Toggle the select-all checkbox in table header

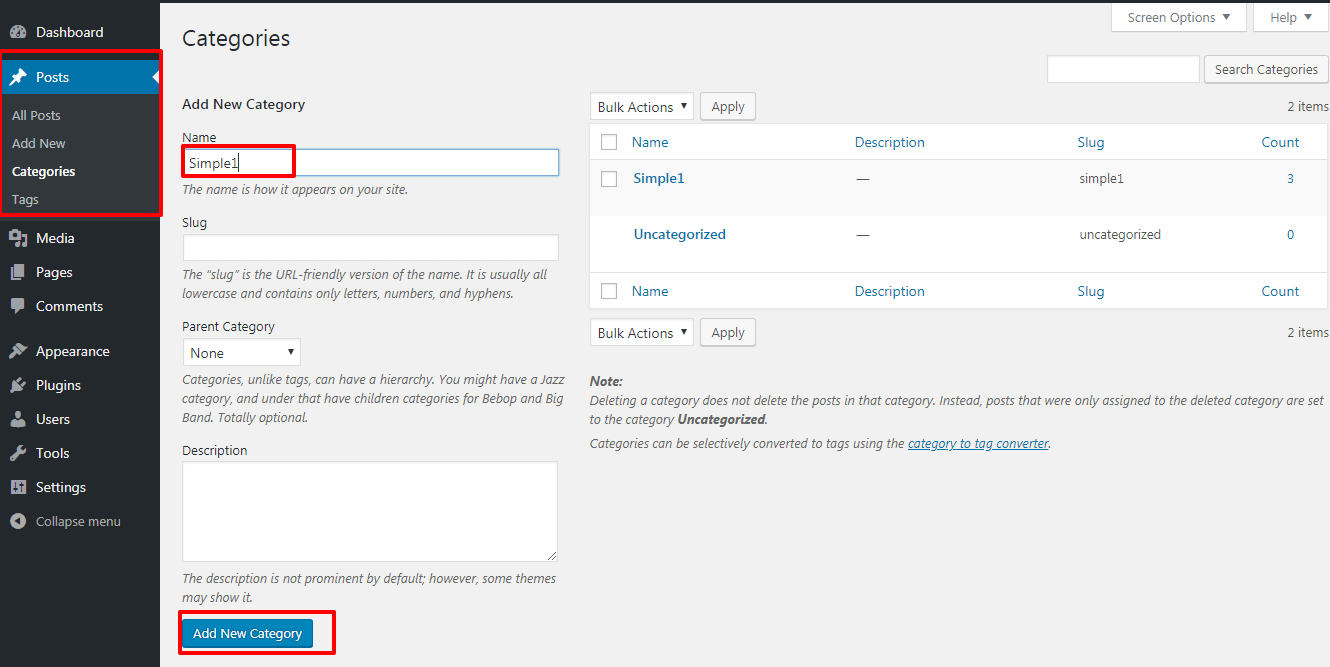pyautogui.click(x=609, y=142)
